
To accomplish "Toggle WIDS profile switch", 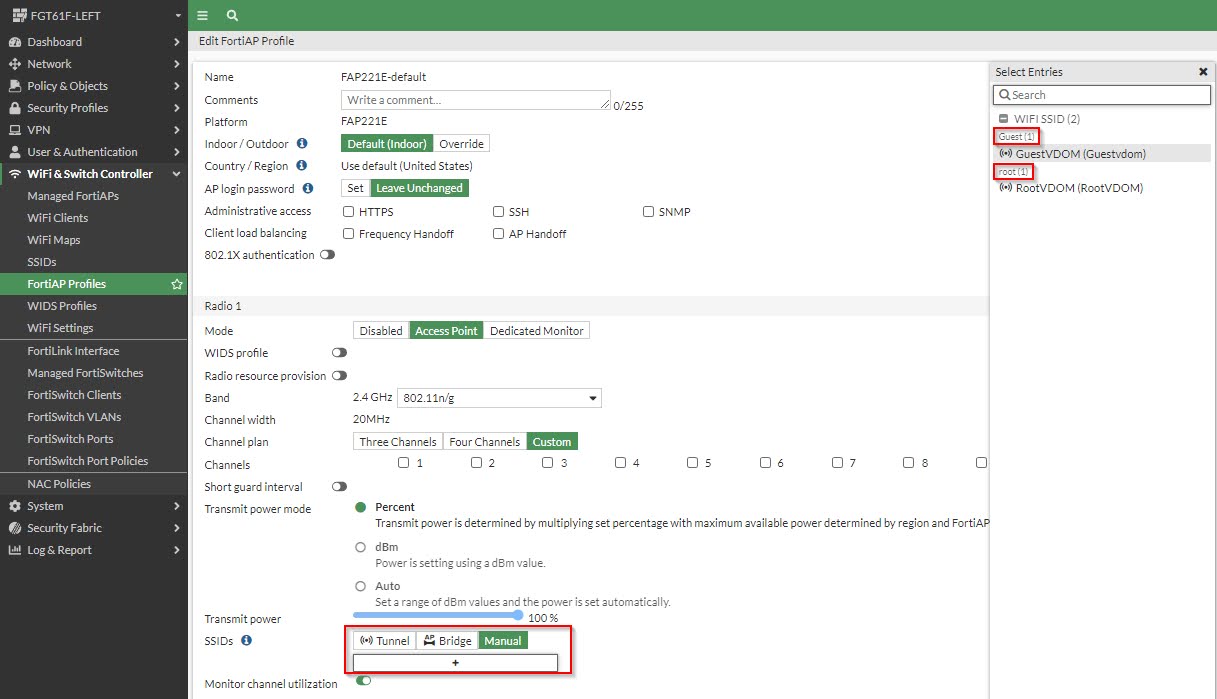I will click(340, 353).
